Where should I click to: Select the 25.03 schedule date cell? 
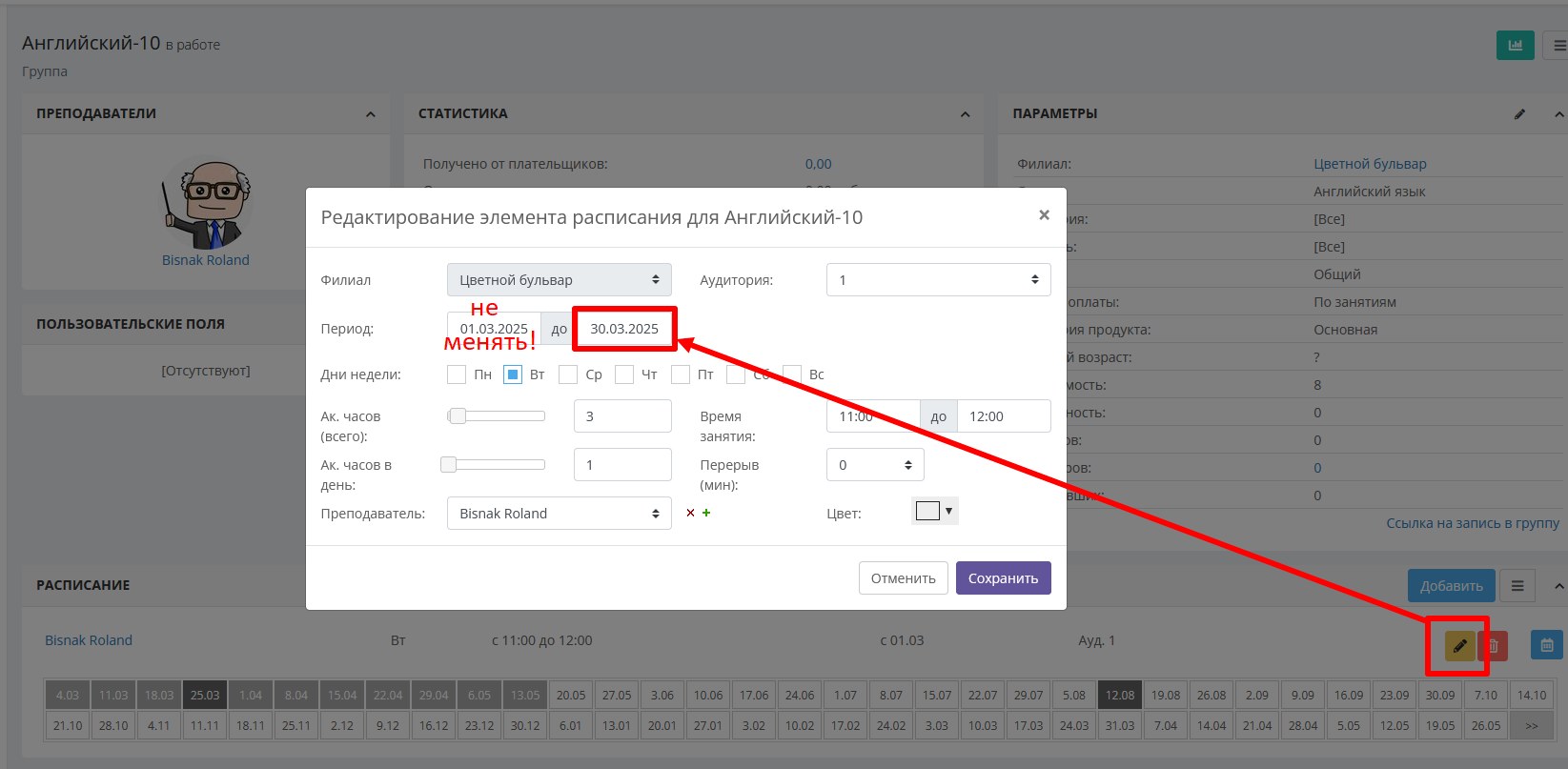205,696
